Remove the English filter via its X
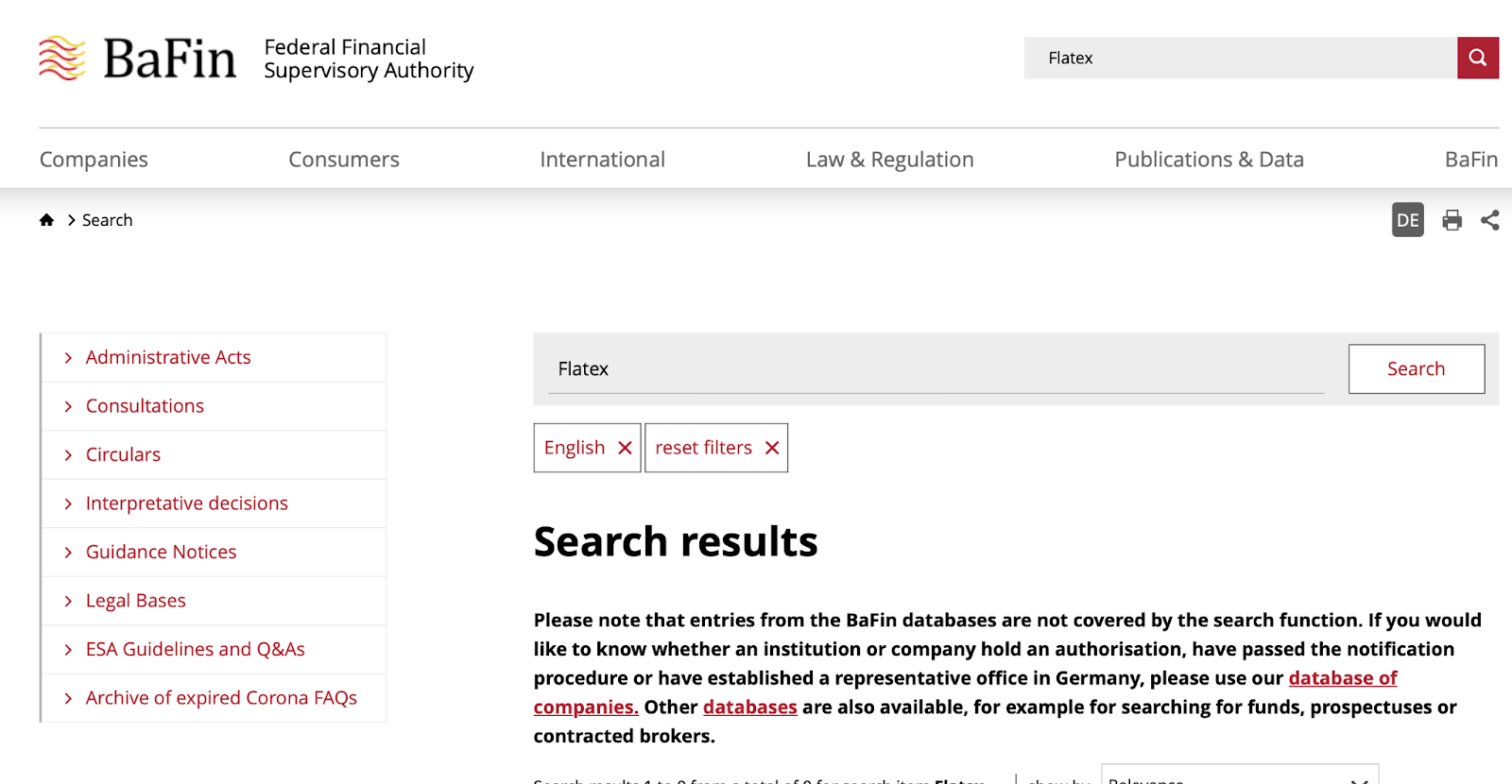Viewport: 1512px width, 784px height. coord(625,448)
